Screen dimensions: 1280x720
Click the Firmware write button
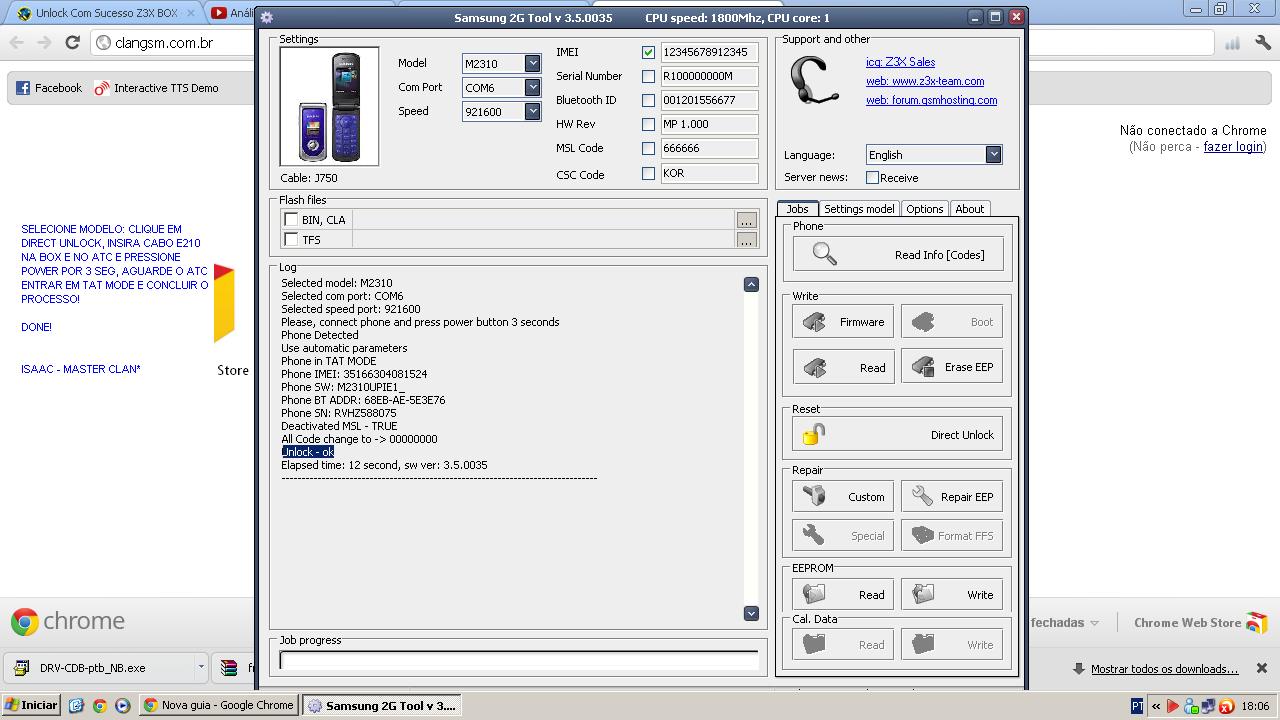point(843,322)
